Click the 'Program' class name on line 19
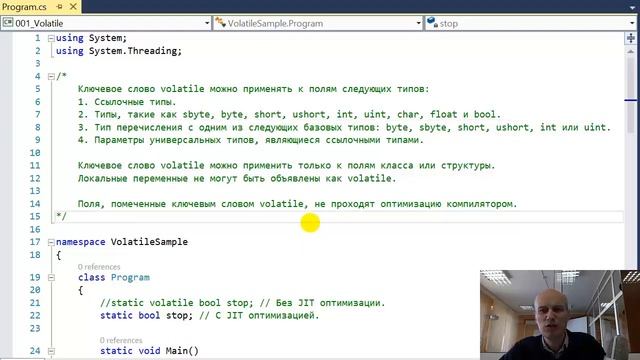Screen dimensions: 640x360 click(x=130, y=278)
